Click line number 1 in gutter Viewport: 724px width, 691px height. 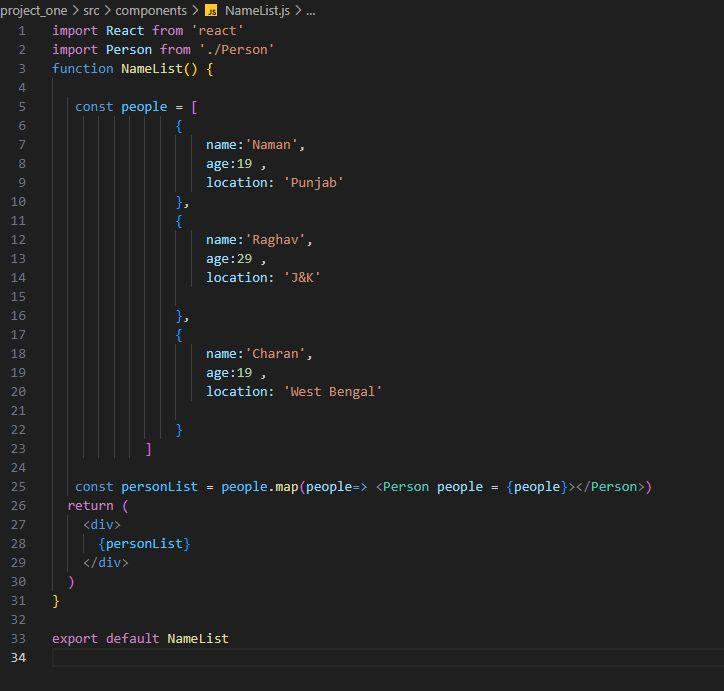[22, 31]
